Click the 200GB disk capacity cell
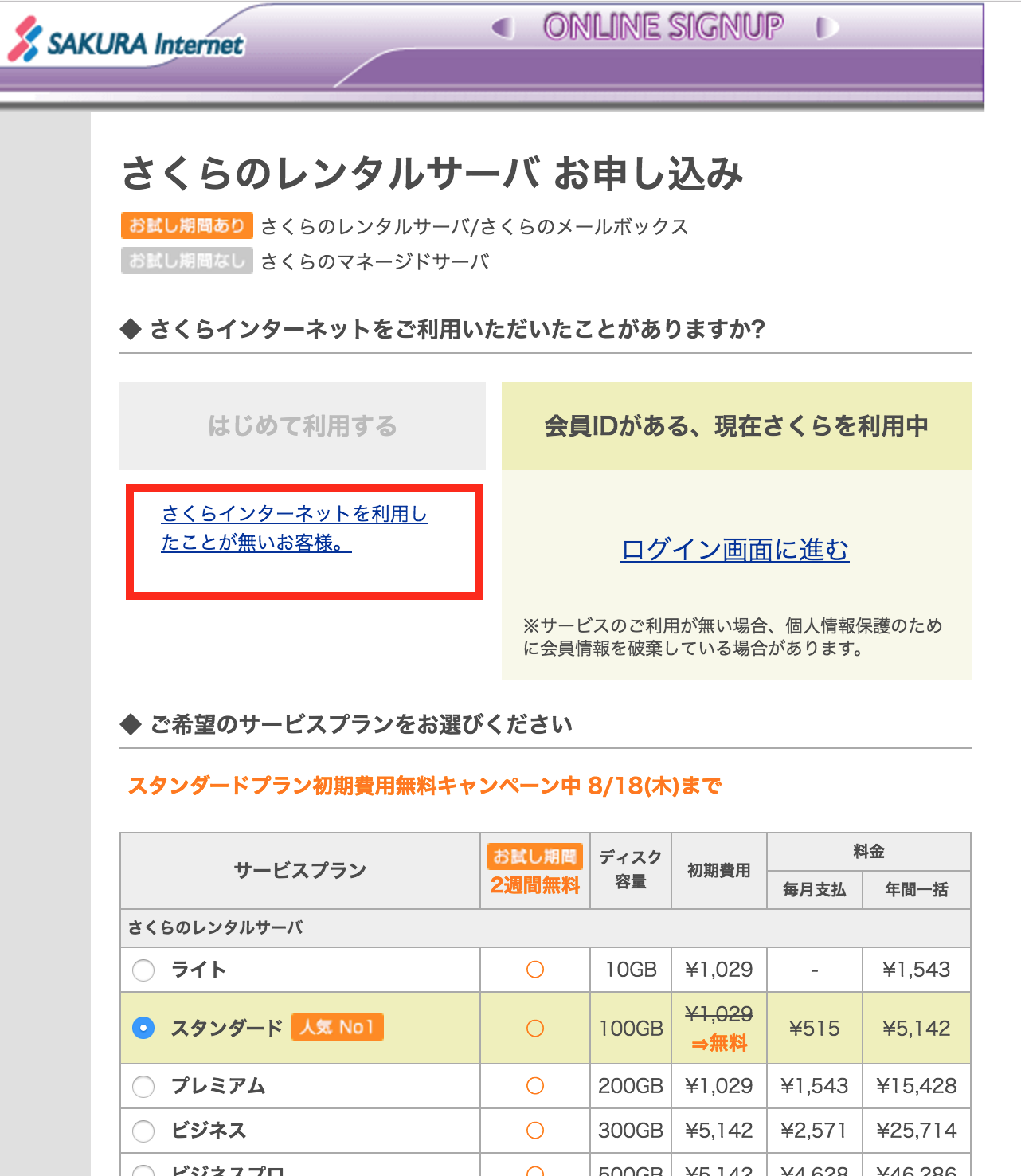 [631, 1086]
